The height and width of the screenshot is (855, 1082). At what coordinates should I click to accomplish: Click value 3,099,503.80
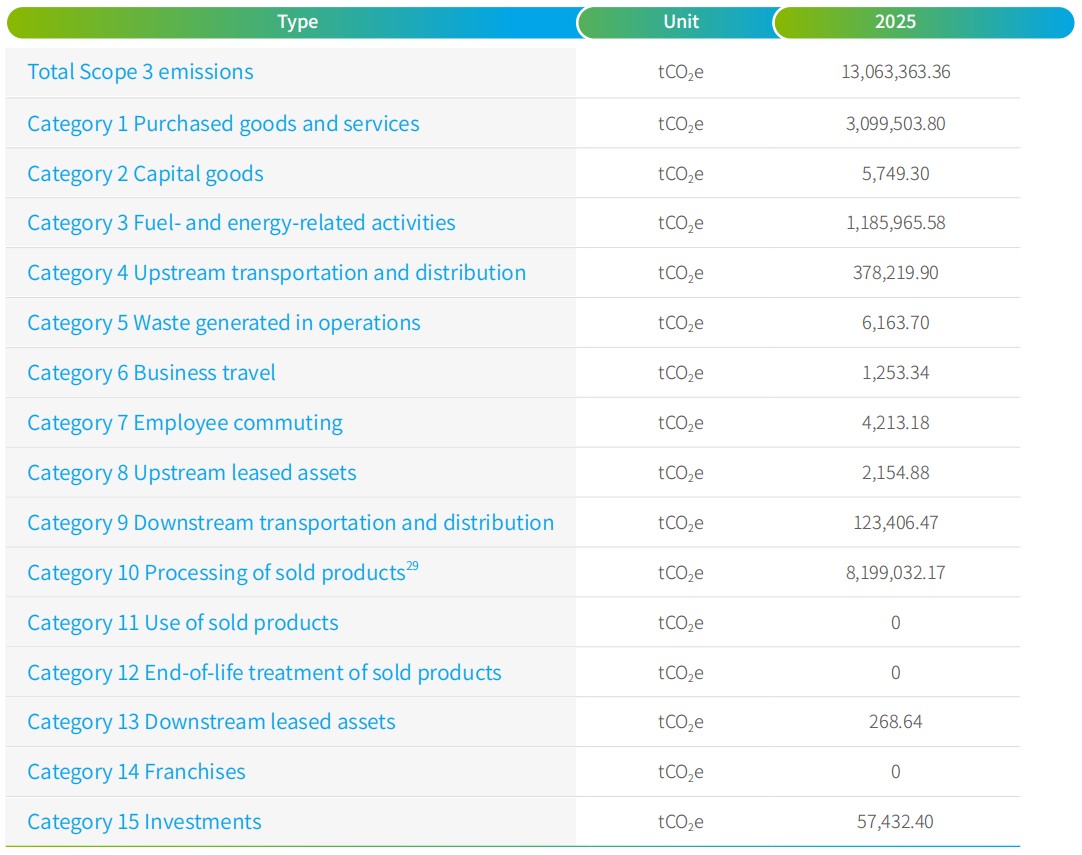point(895,124)
